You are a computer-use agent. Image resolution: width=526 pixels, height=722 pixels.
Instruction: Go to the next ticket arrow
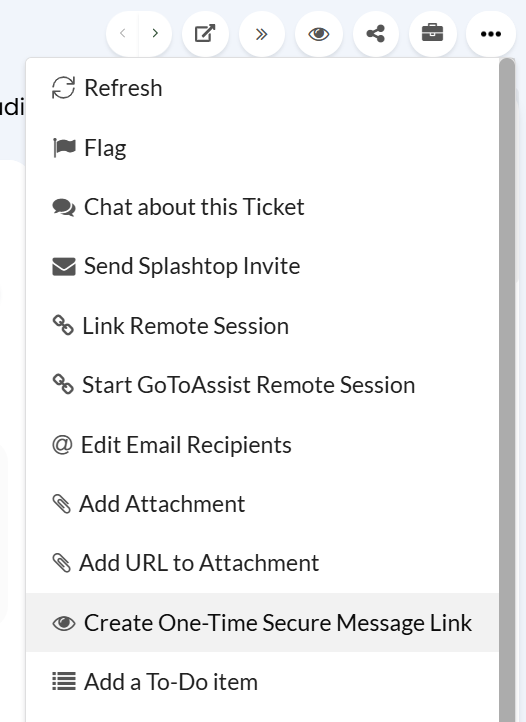point(155,34)
